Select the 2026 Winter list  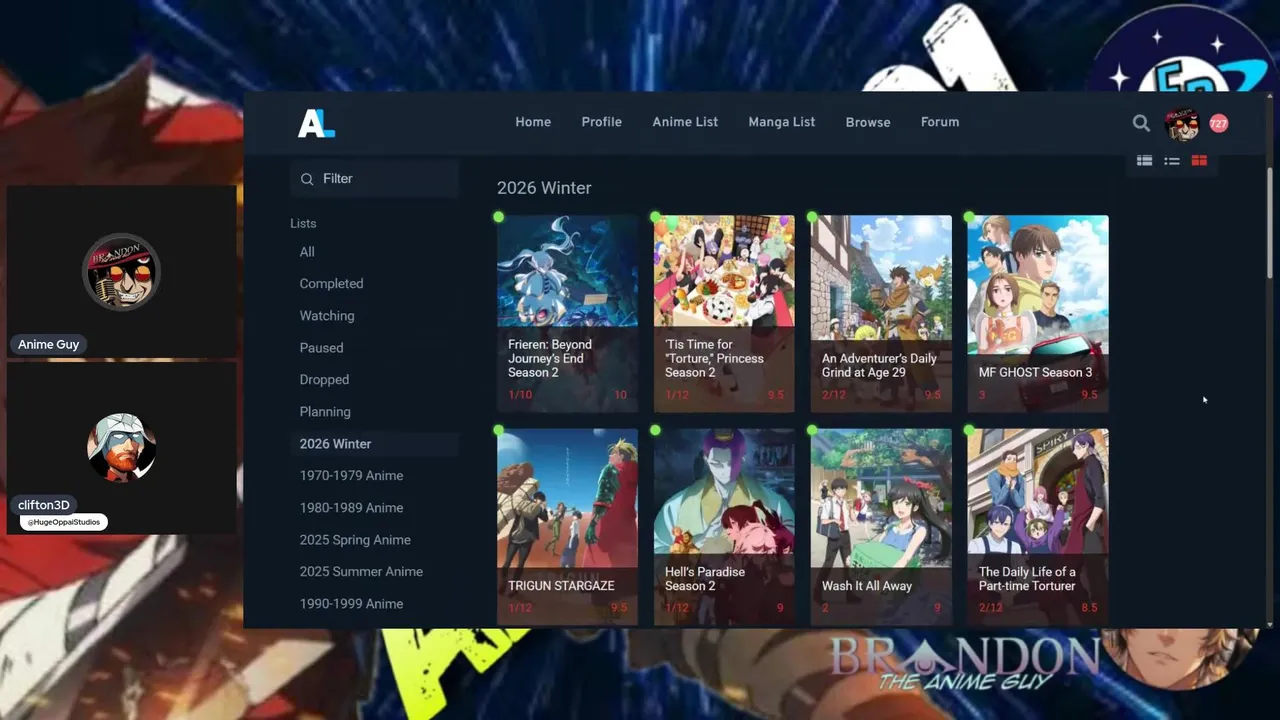pyautogui.click(x=375, y=444)
